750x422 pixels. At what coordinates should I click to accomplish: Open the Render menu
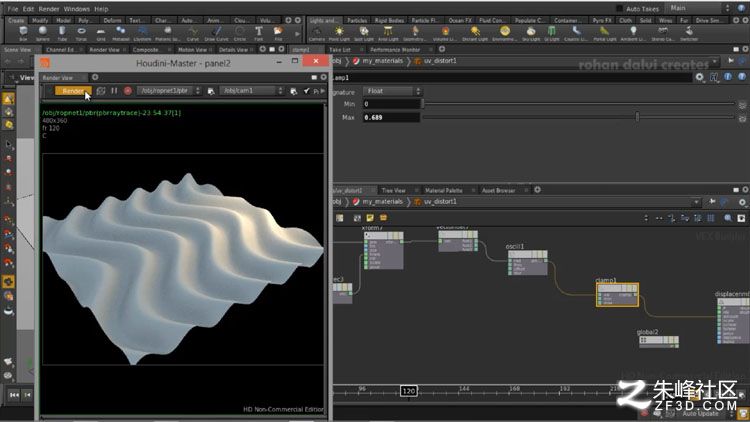tap(49, 9)
